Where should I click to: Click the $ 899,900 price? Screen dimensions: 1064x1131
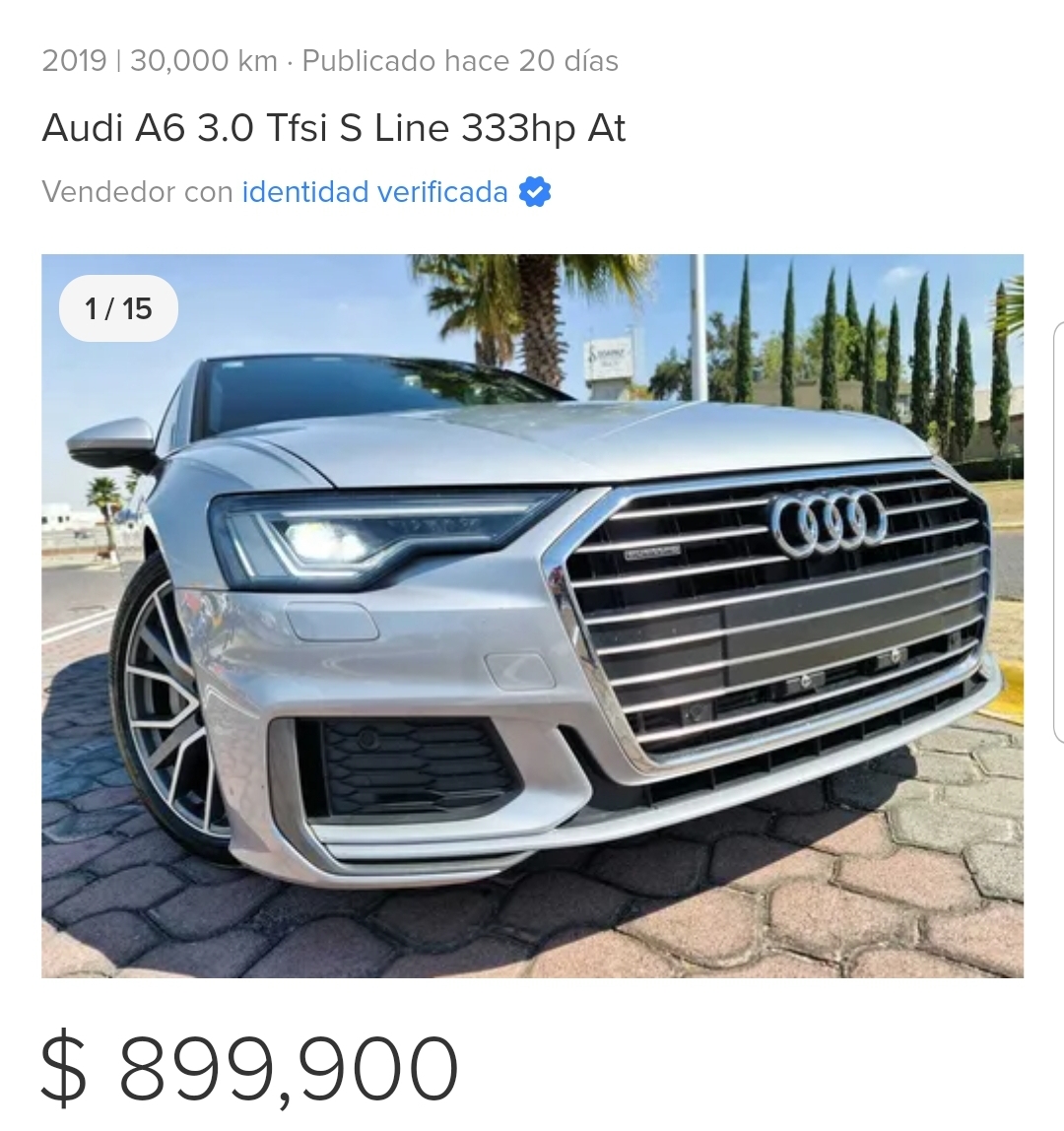point(288,1068)
